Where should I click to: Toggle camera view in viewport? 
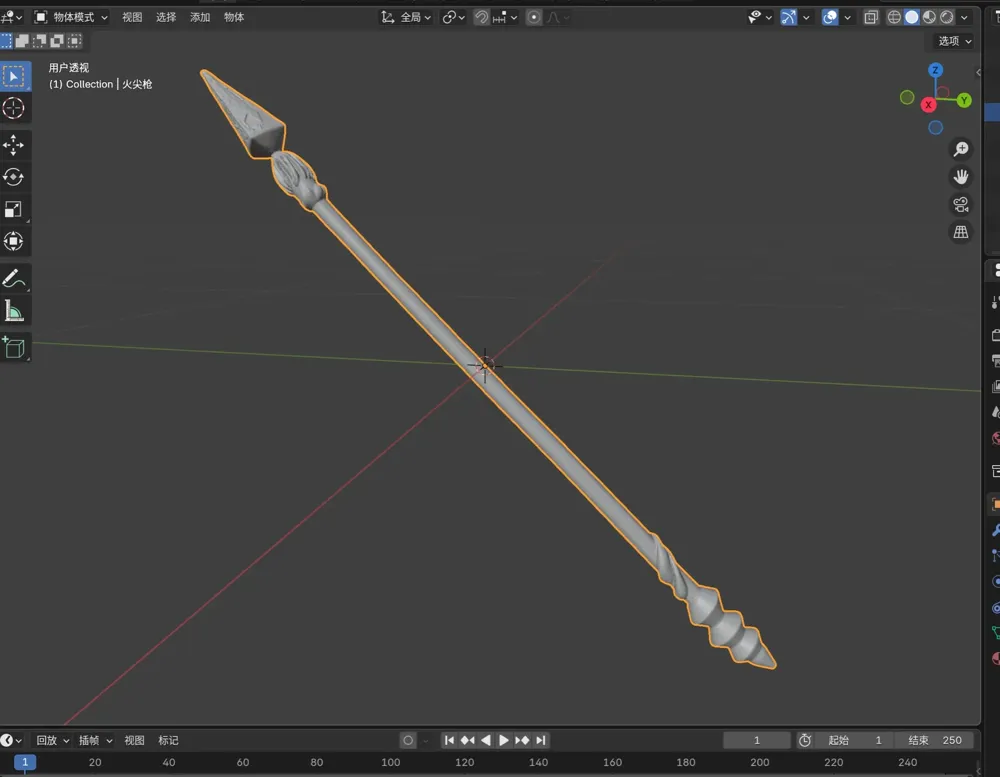[x=960, y=204]
